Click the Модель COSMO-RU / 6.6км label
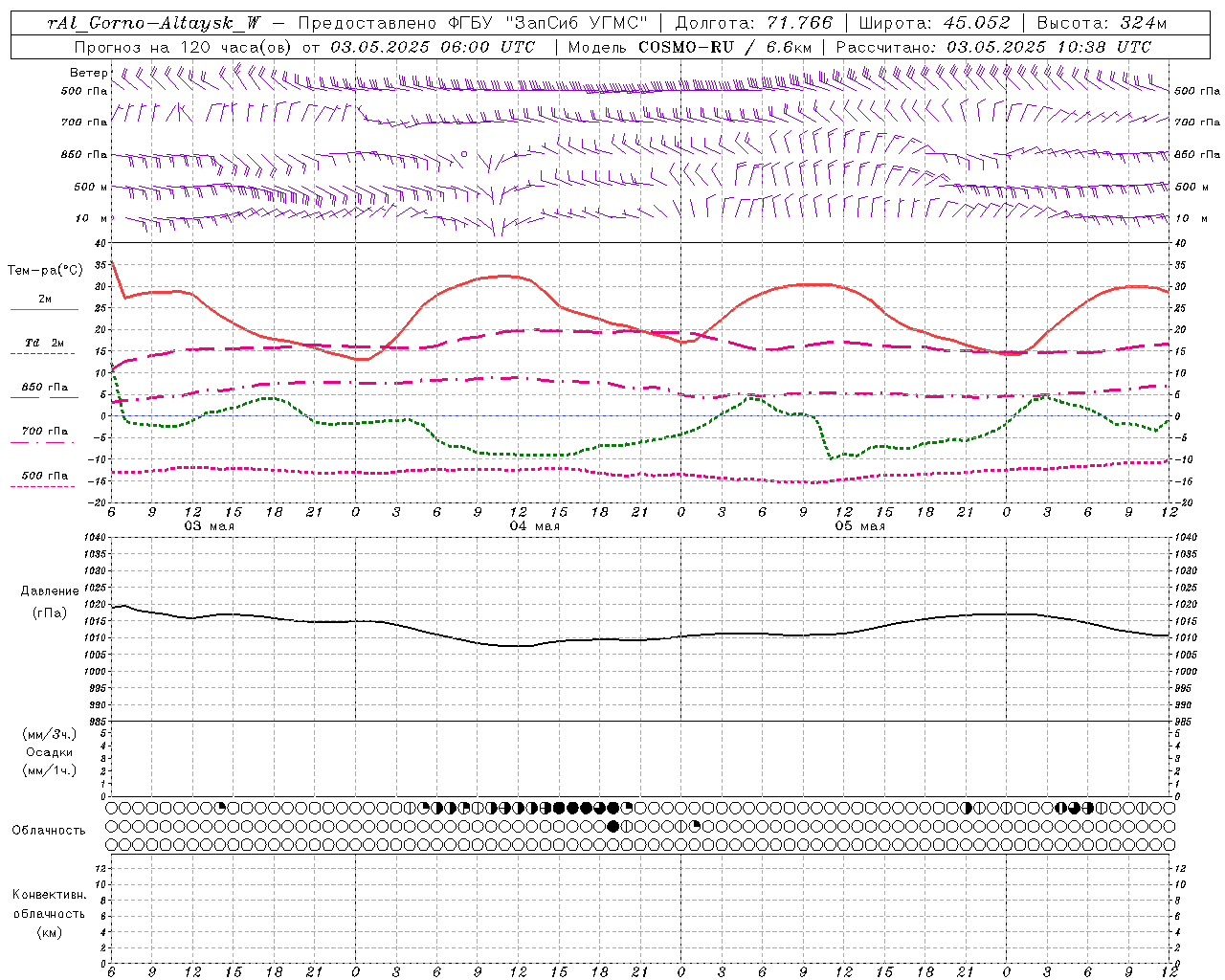The image size is (1225, 980). [x=689, y=47]
